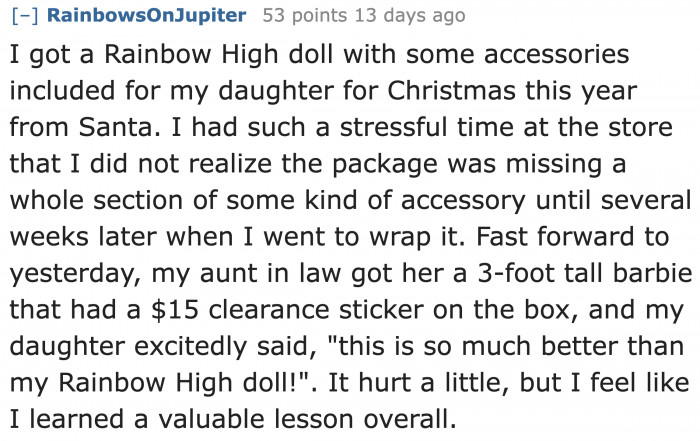
Task: Open the RainbowsOnJupiter user profile
Action: point(146,16)
